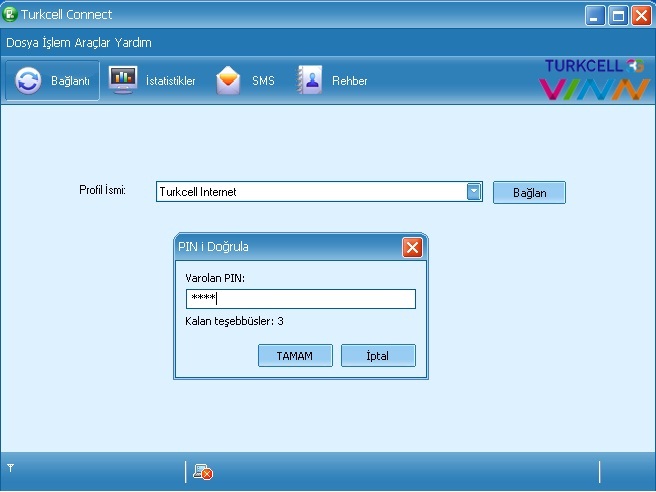656x492 pixels.
Task: Open the Rehber contacts book icon
Action: (x=310, y=80)
